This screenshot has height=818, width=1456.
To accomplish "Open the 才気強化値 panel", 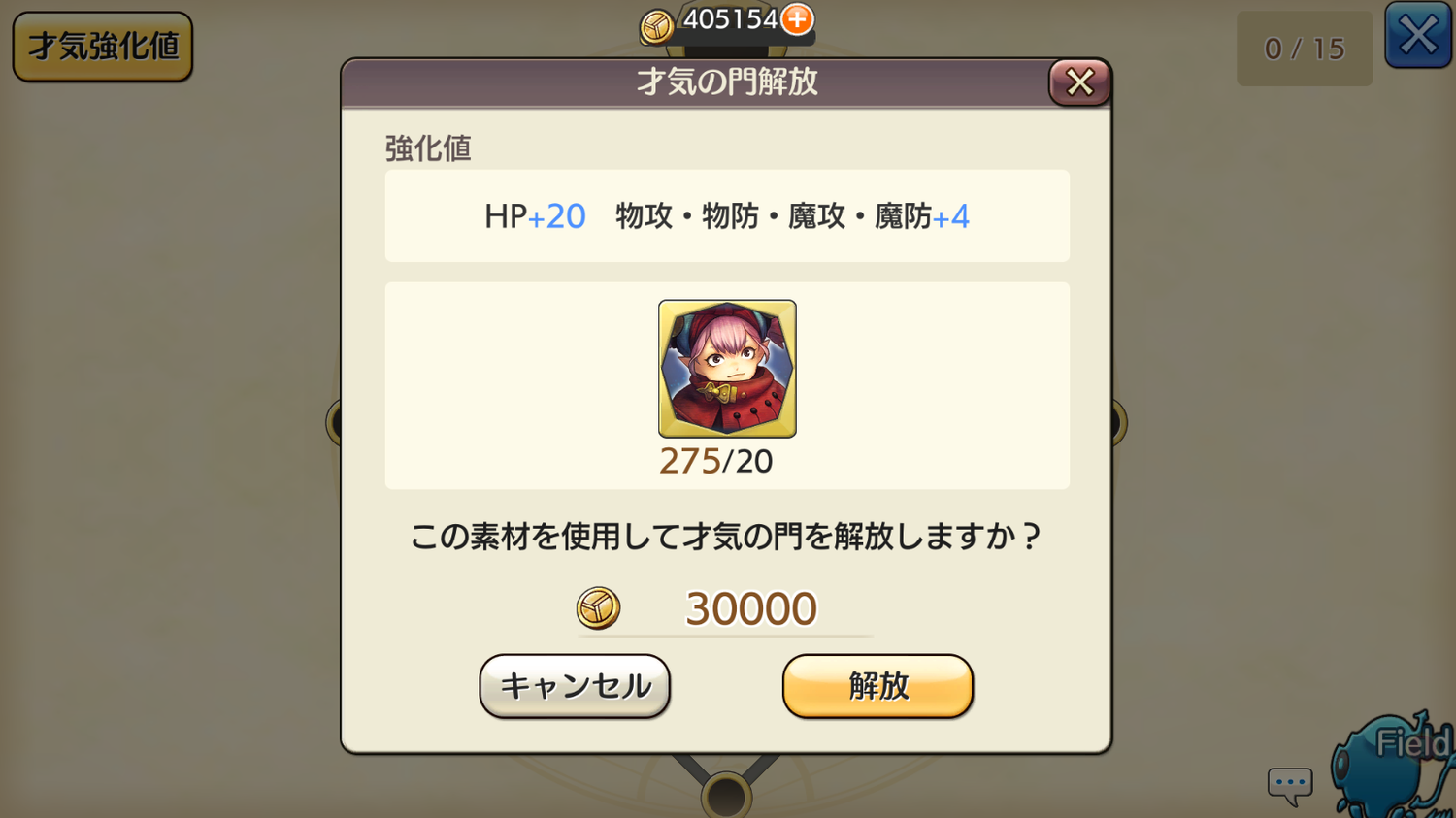I will (x=103, y=47).
